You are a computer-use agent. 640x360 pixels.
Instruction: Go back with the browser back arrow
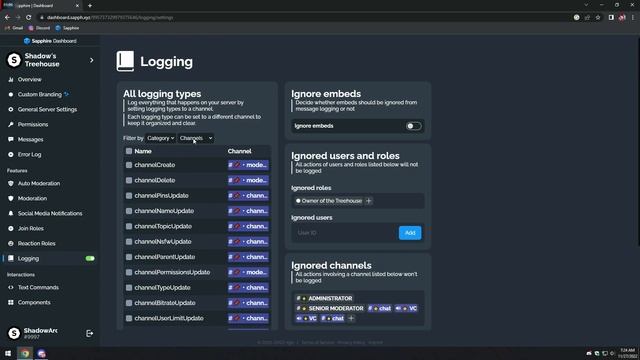7,18
